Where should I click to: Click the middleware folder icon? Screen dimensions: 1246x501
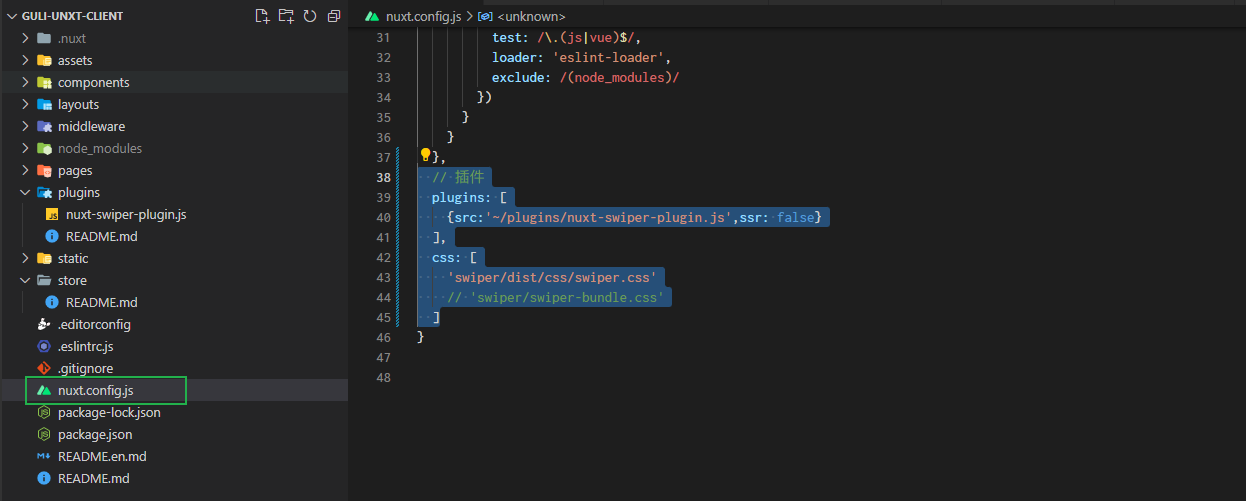[44, 126]
